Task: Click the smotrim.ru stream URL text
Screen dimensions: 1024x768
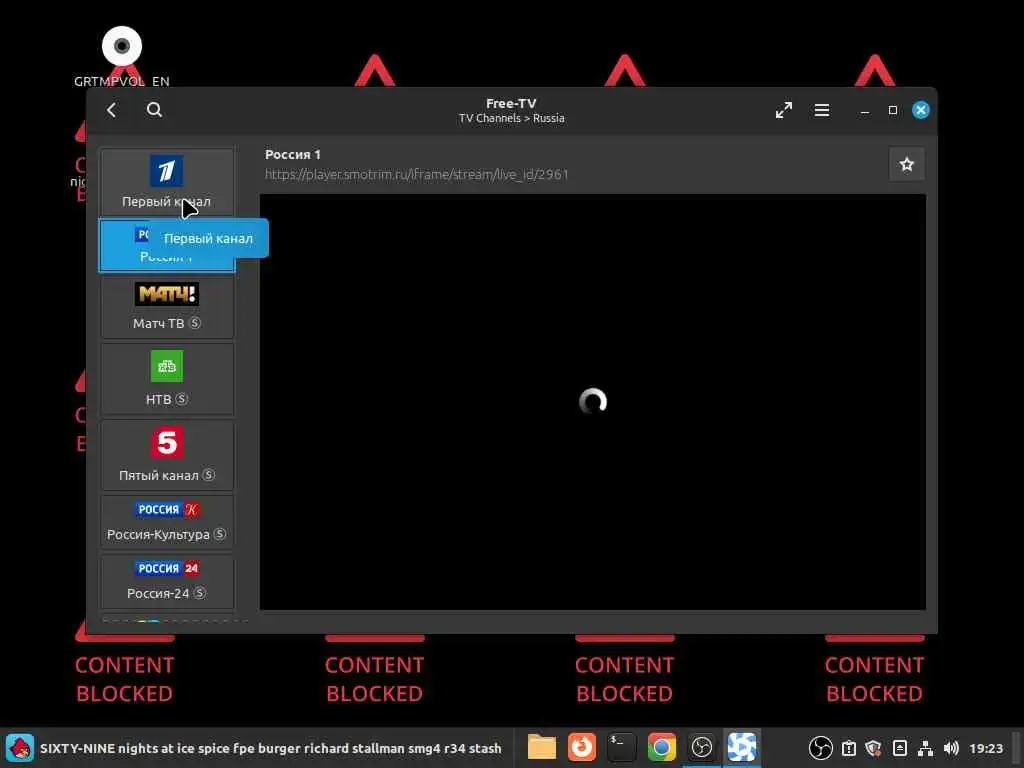Action: [x=417, y=174]
